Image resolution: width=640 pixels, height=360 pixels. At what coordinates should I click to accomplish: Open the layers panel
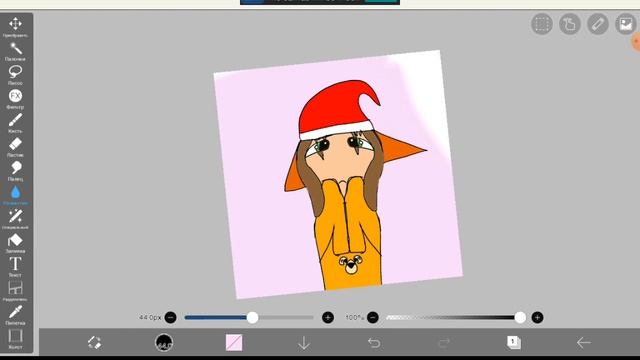513,342
